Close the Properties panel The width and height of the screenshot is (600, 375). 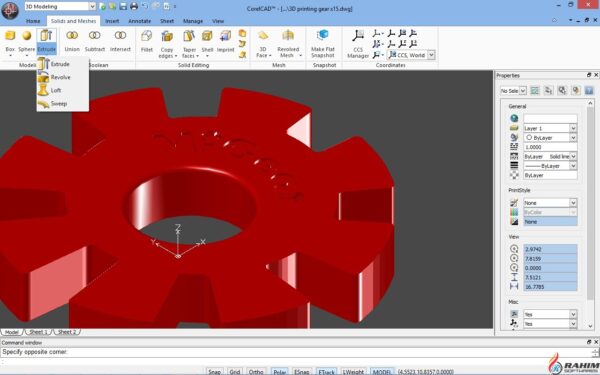click(x=596, y=75)
